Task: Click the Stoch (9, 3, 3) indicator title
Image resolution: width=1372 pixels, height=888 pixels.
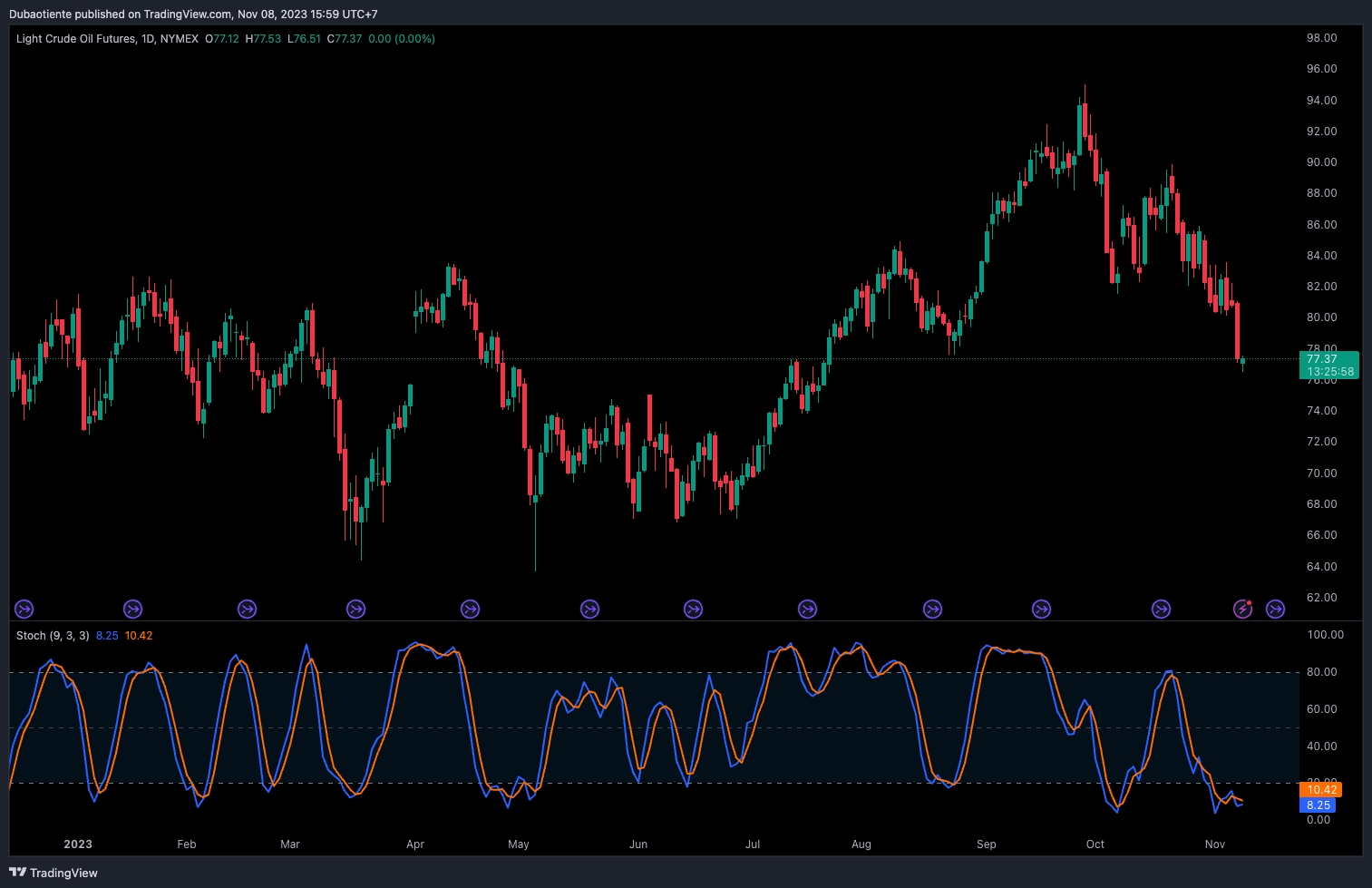Action: pyautogui.click(x=53, y=636)
